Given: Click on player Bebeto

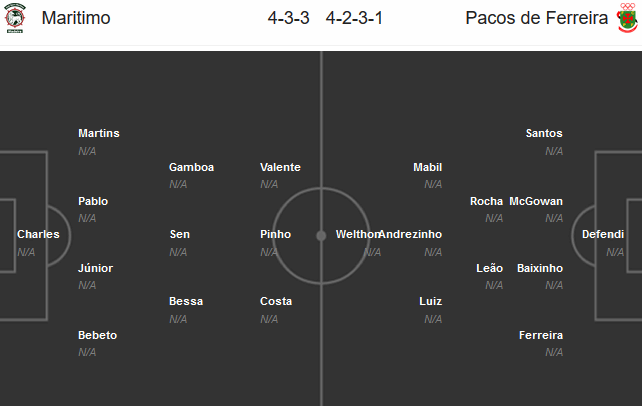Looking at the screenshot, I should [x=97, y=335].
